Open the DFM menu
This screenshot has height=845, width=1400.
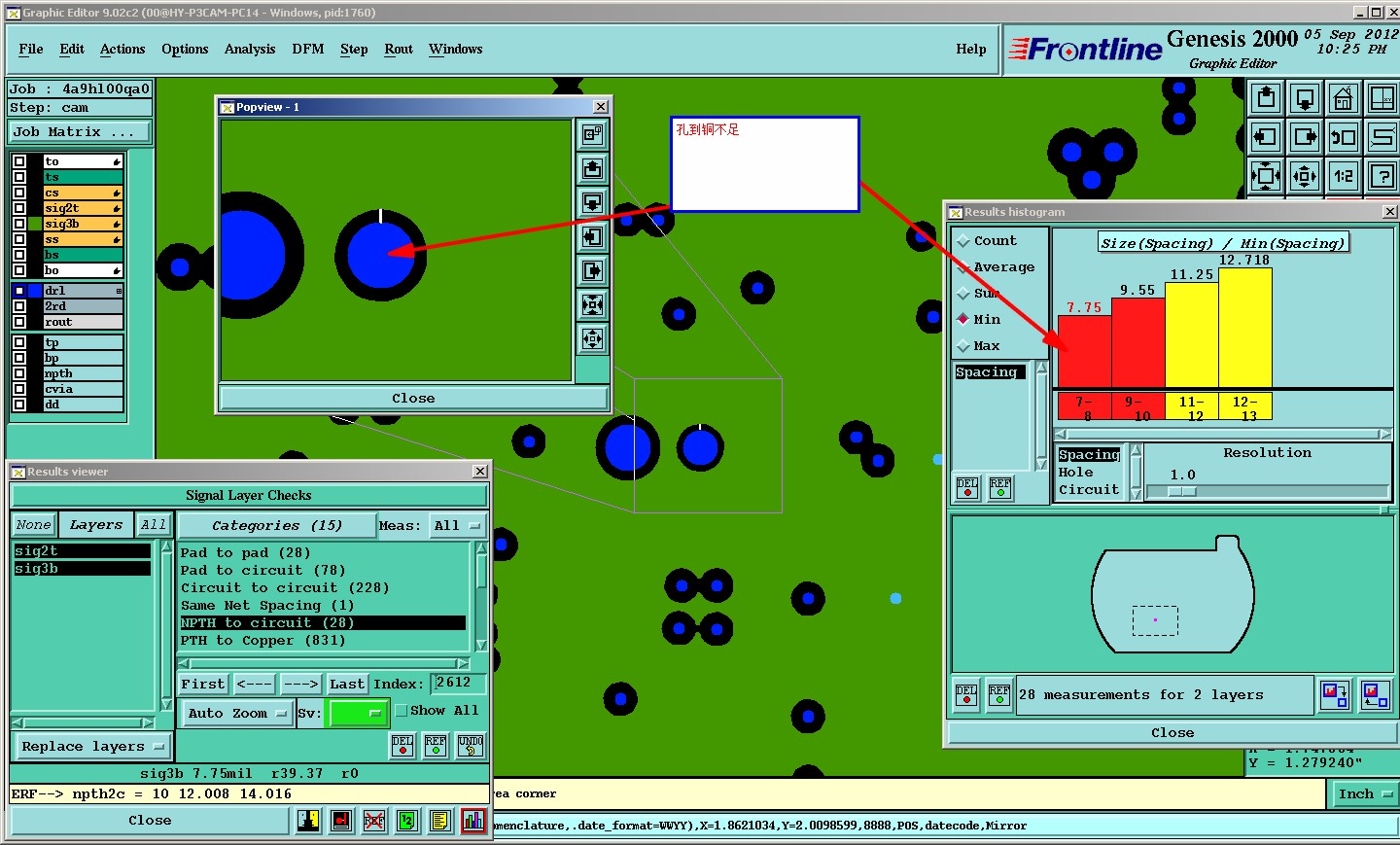coord(308,50)
